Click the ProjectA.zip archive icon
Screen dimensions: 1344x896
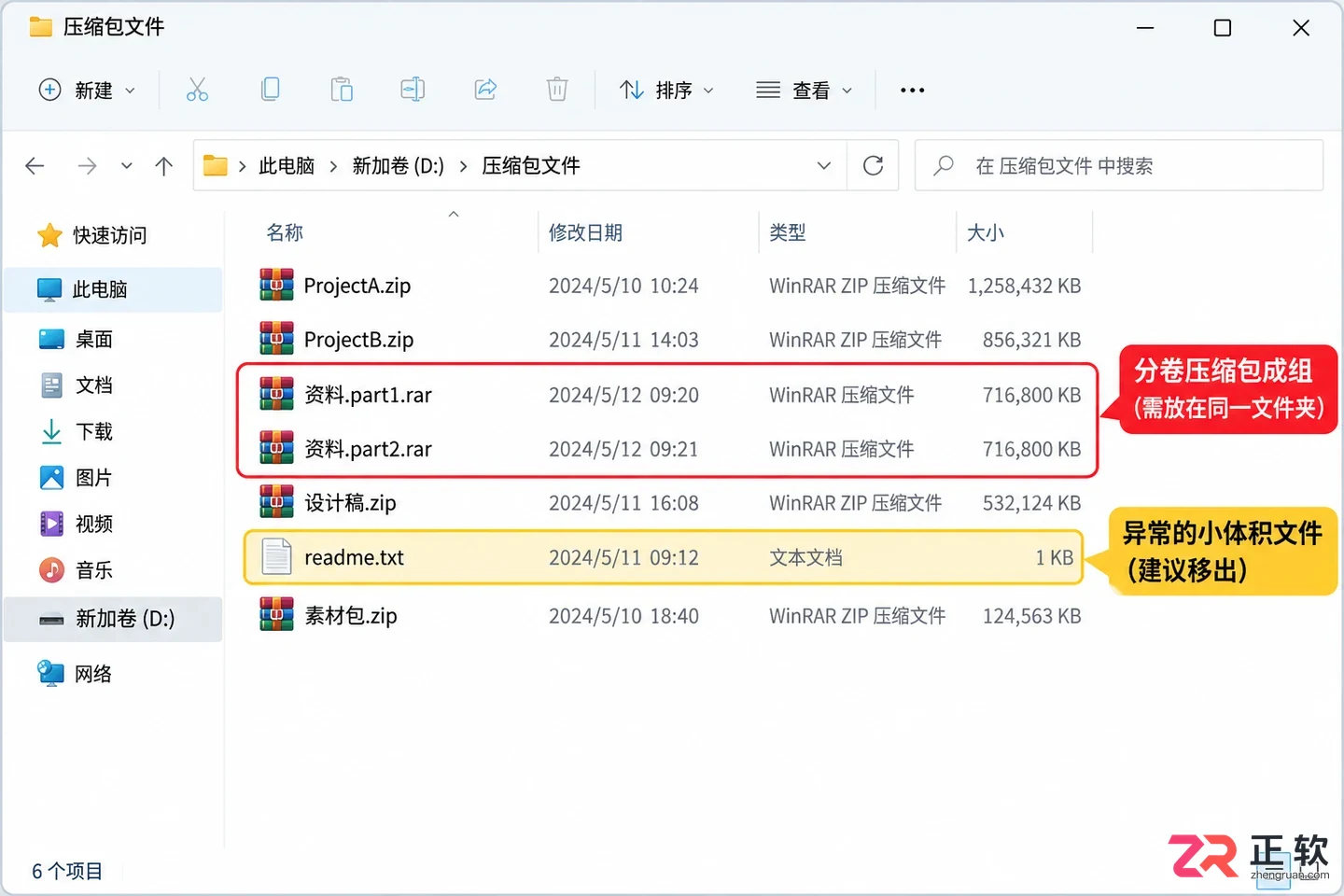pyautogui.click(x=276, y=286)
